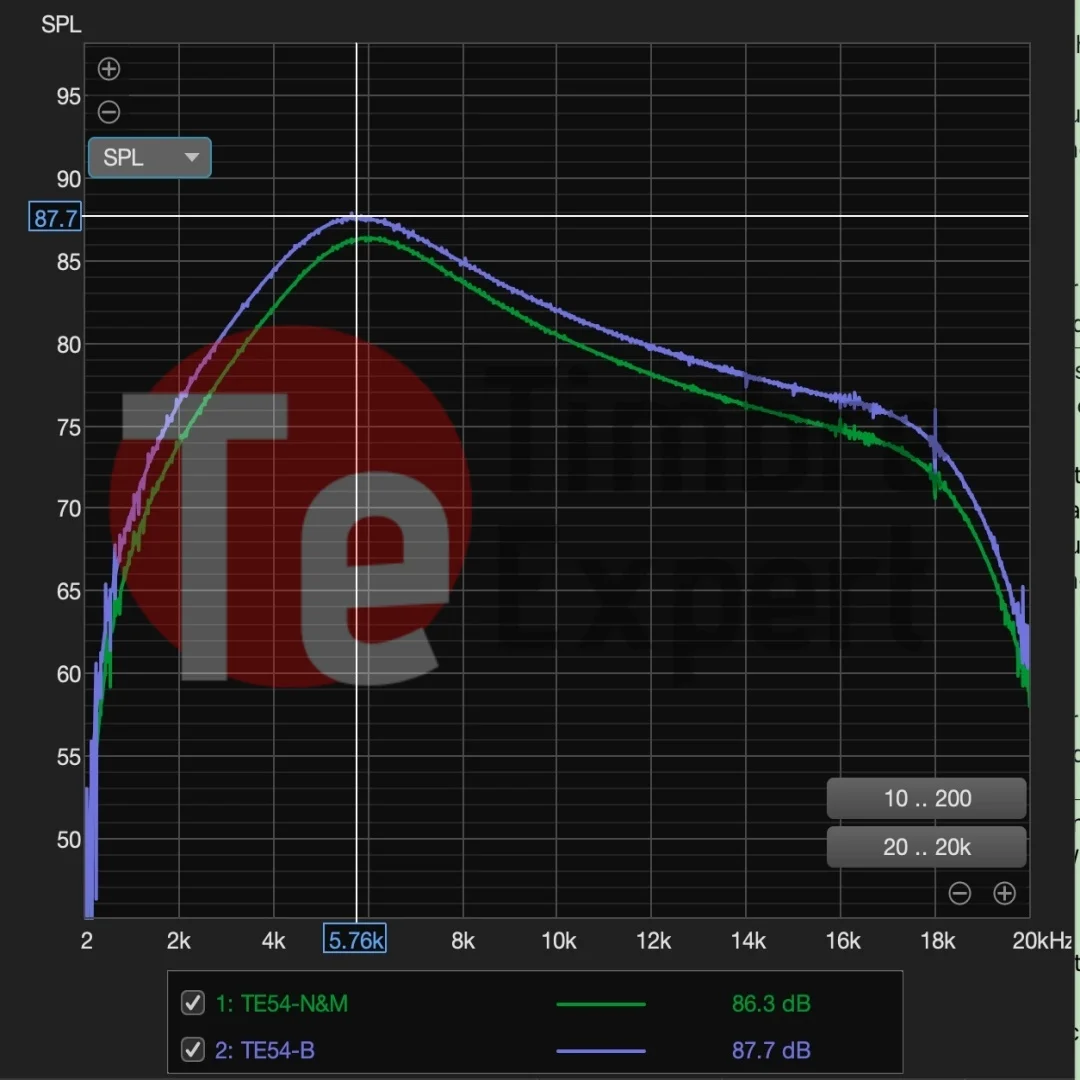Screen dimensions: 1080x1080
Task: Set frequency range to 10 .. 200
Action: (x=926, y=798)
